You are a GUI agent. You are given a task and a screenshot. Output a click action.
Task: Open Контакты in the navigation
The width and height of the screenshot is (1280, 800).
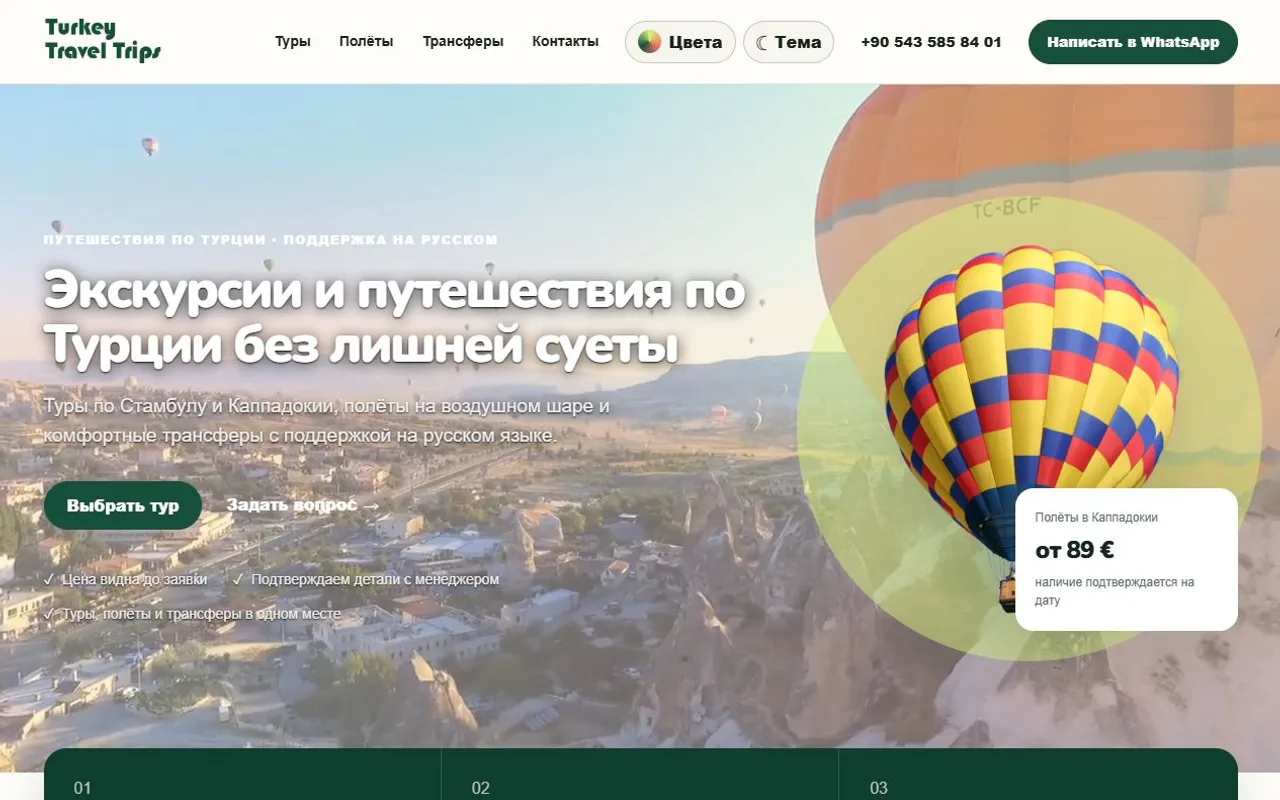tap(565, 42)
